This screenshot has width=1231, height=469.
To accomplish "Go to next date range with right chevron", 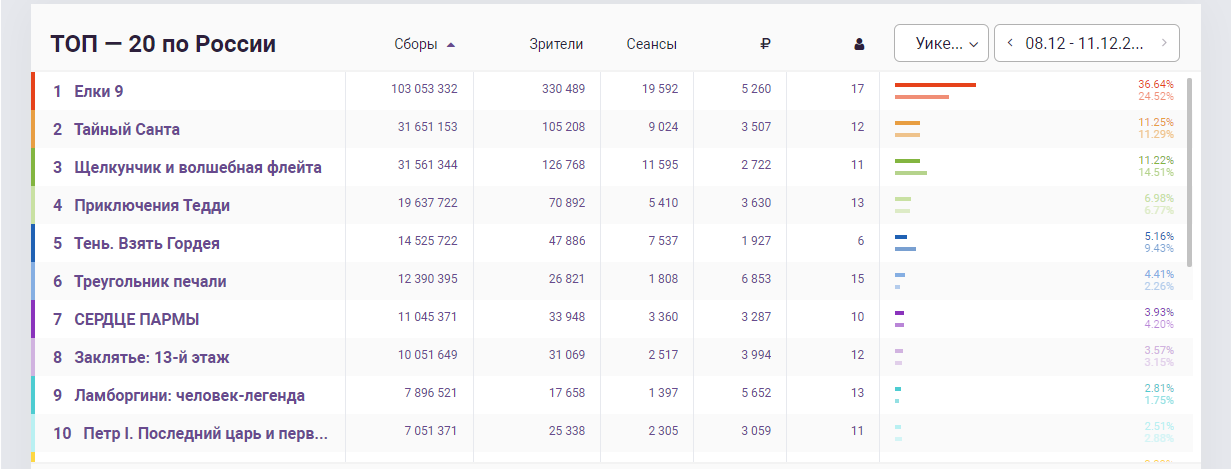I will click(x=1163, y=43).
